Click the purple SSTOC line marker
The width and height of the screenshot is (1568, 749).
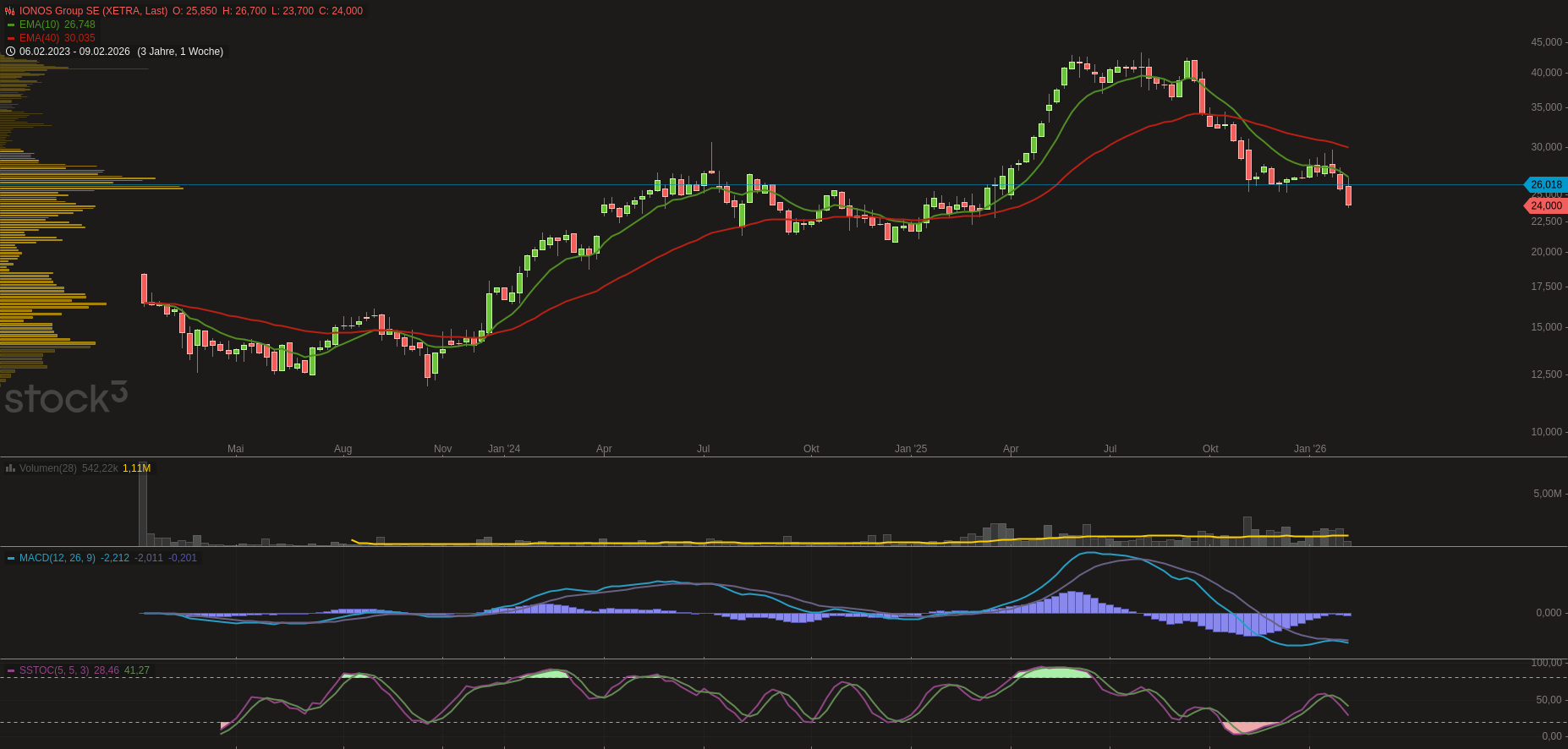click(11, 670)
